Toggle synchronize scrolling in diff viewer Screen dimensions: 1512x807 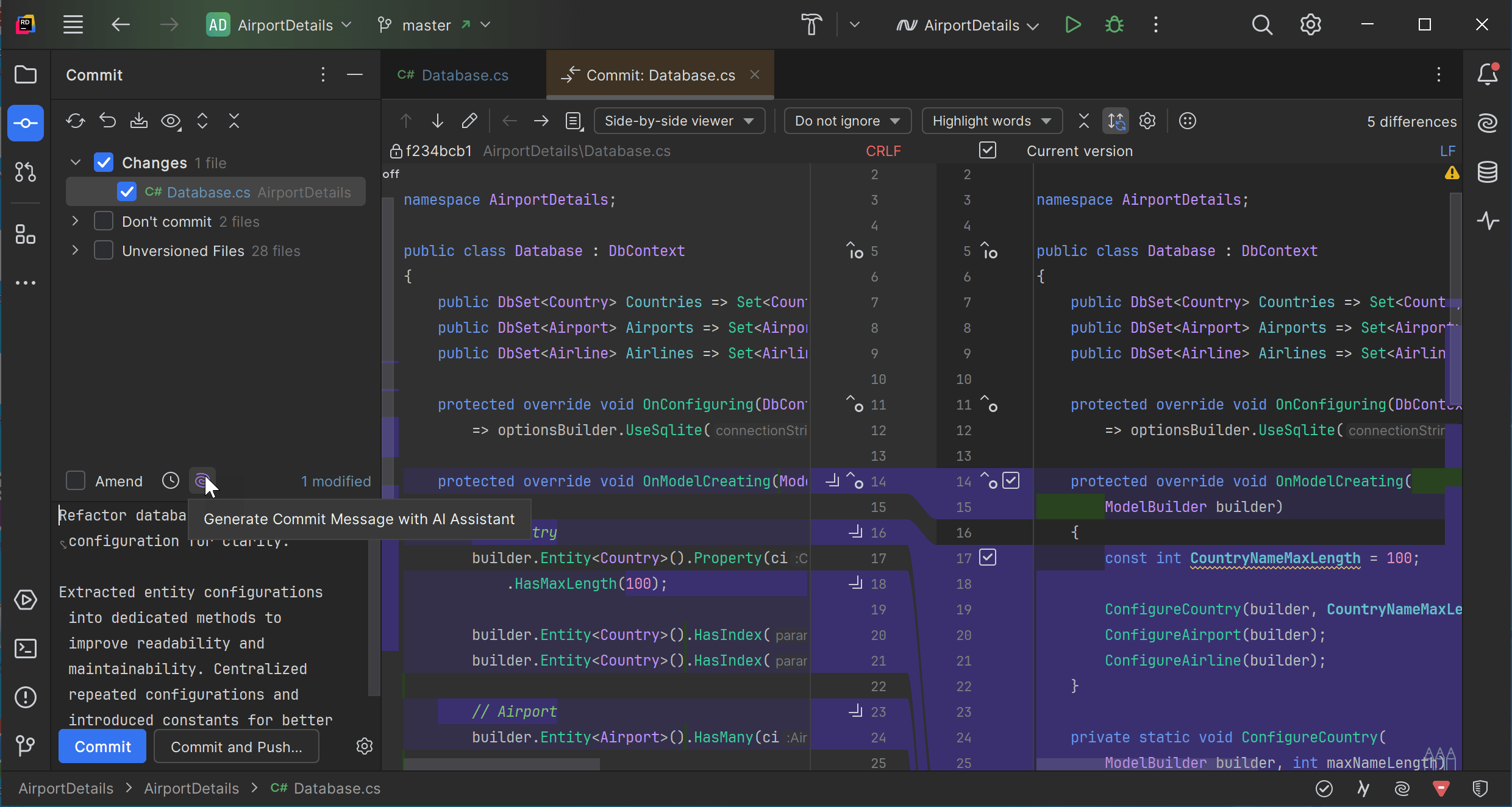pyautogui.click(x=1116, y=121)
